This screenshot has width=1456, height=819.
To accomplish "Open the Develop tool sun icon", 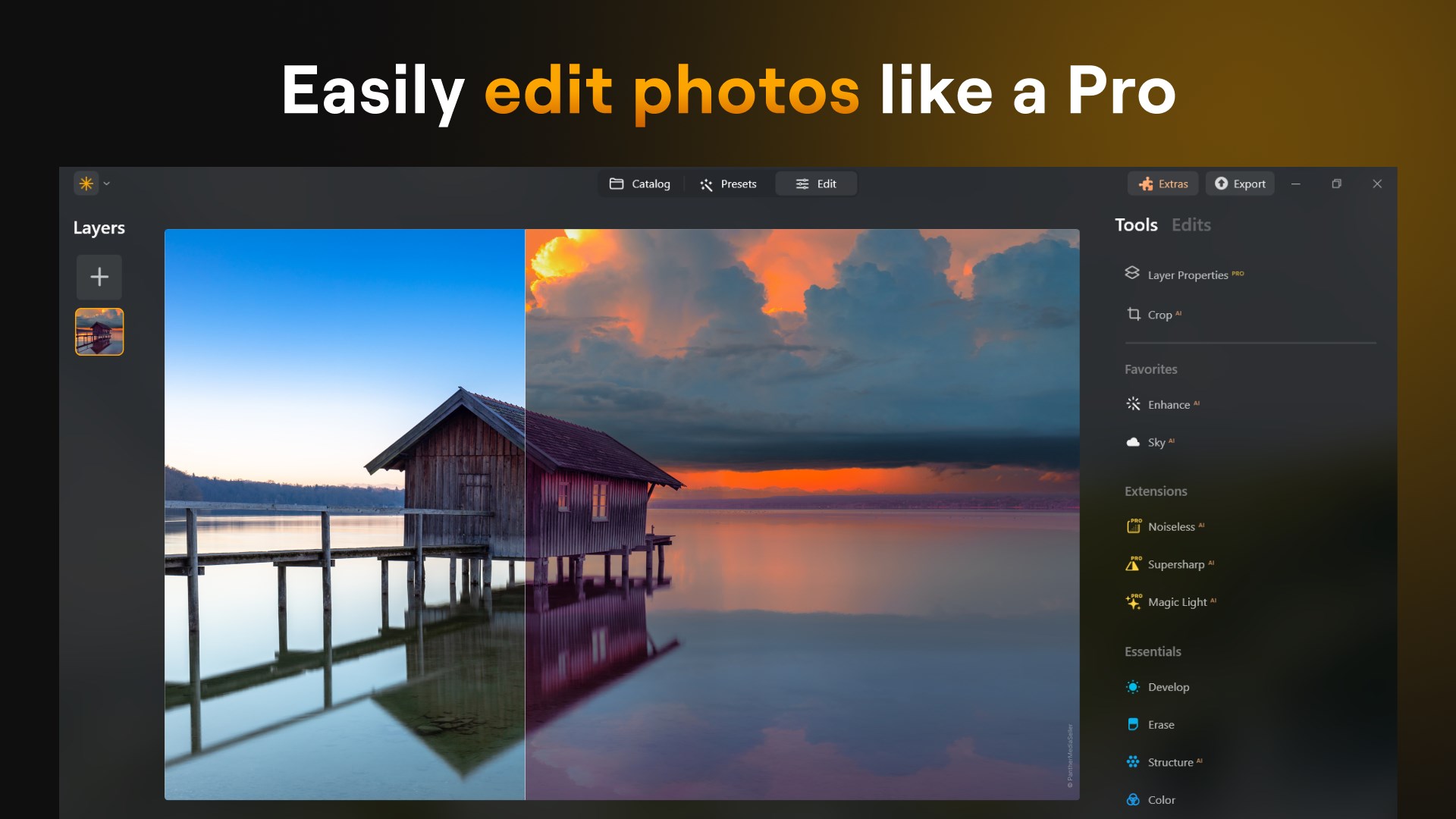I will point(1133,687).
